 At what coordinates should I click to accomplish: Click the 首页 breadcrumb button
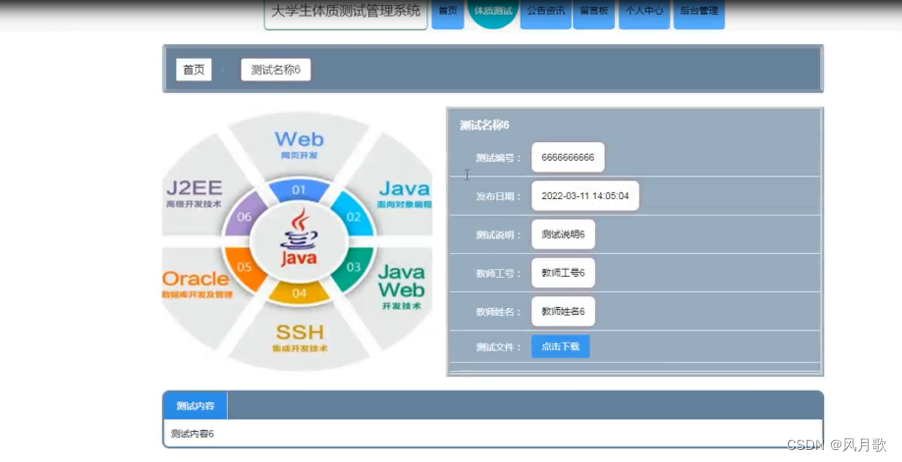[194, 70]
